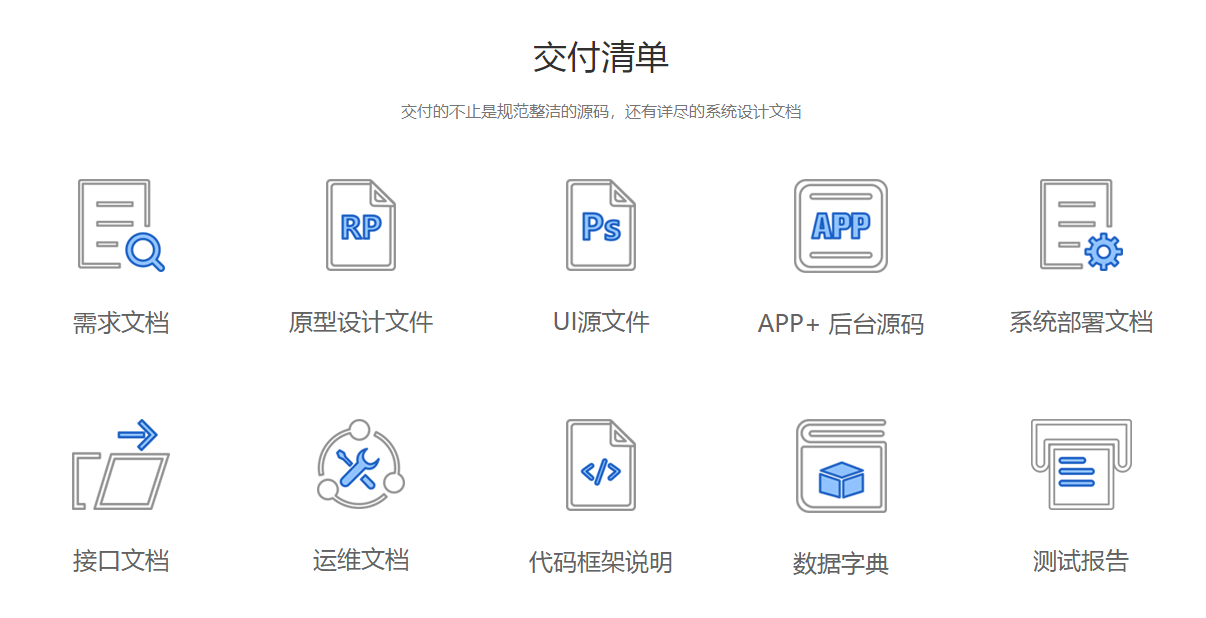This screenshot has height=618, width=1206.
Task: Click the 需求文档 label
Action: pos(120,323)
